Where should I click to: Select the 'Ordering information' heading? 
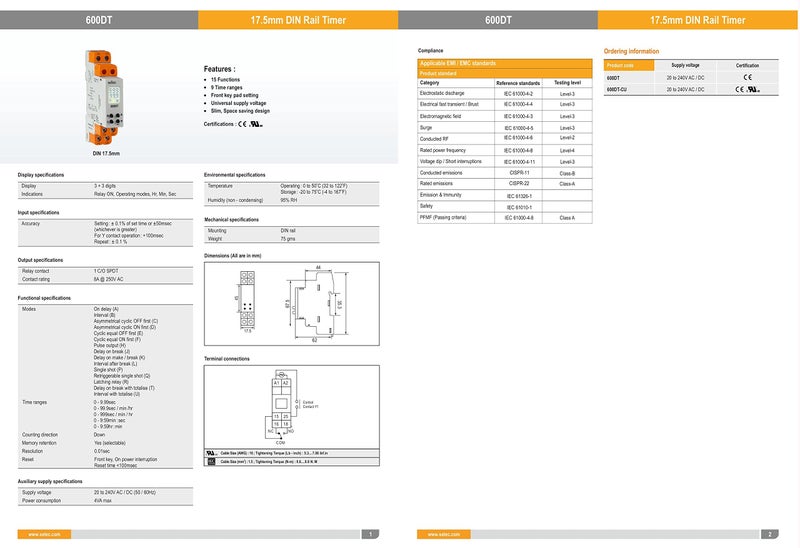(x=631, y=51)
